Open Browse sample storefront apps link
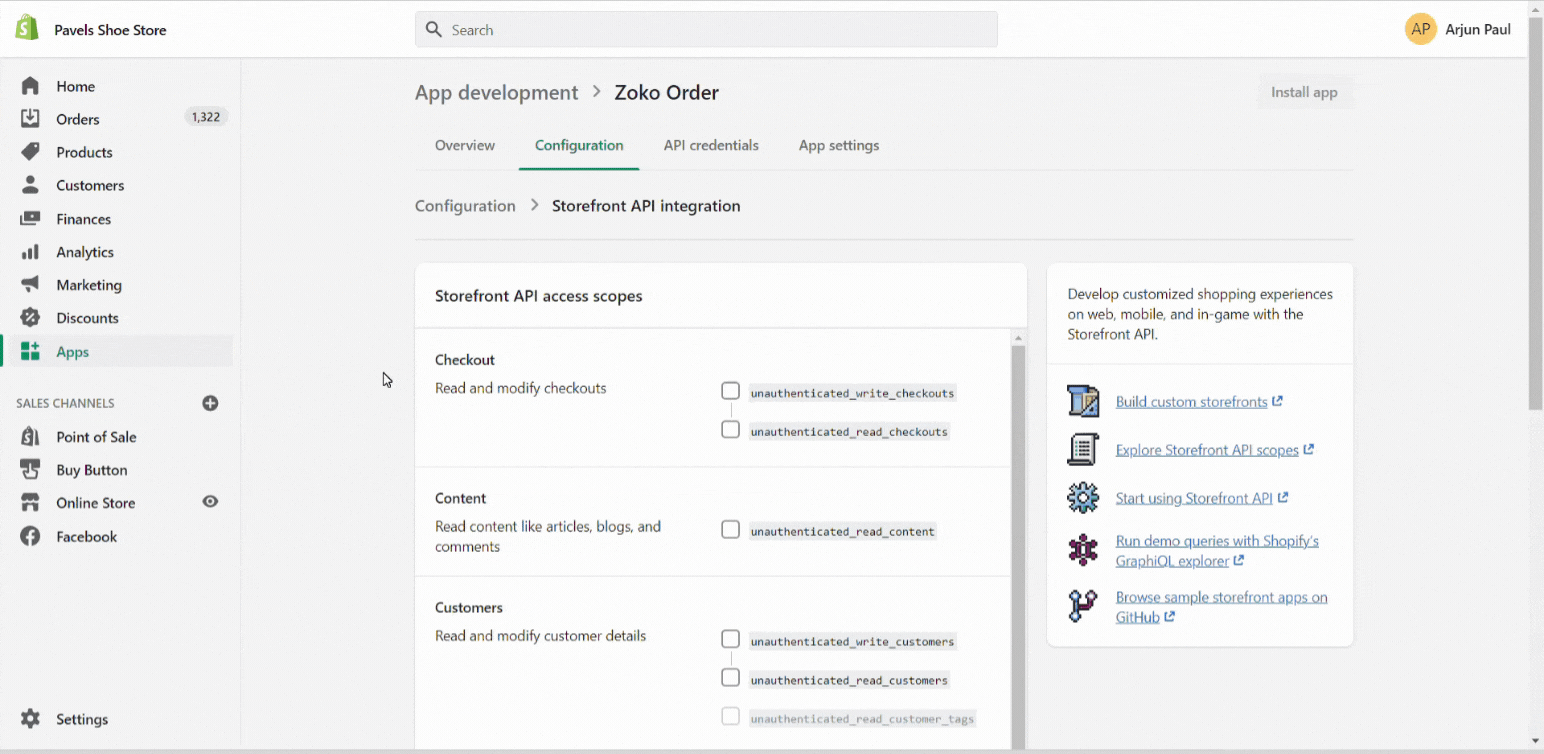The image size is (1544, 754). (1222, 607)
